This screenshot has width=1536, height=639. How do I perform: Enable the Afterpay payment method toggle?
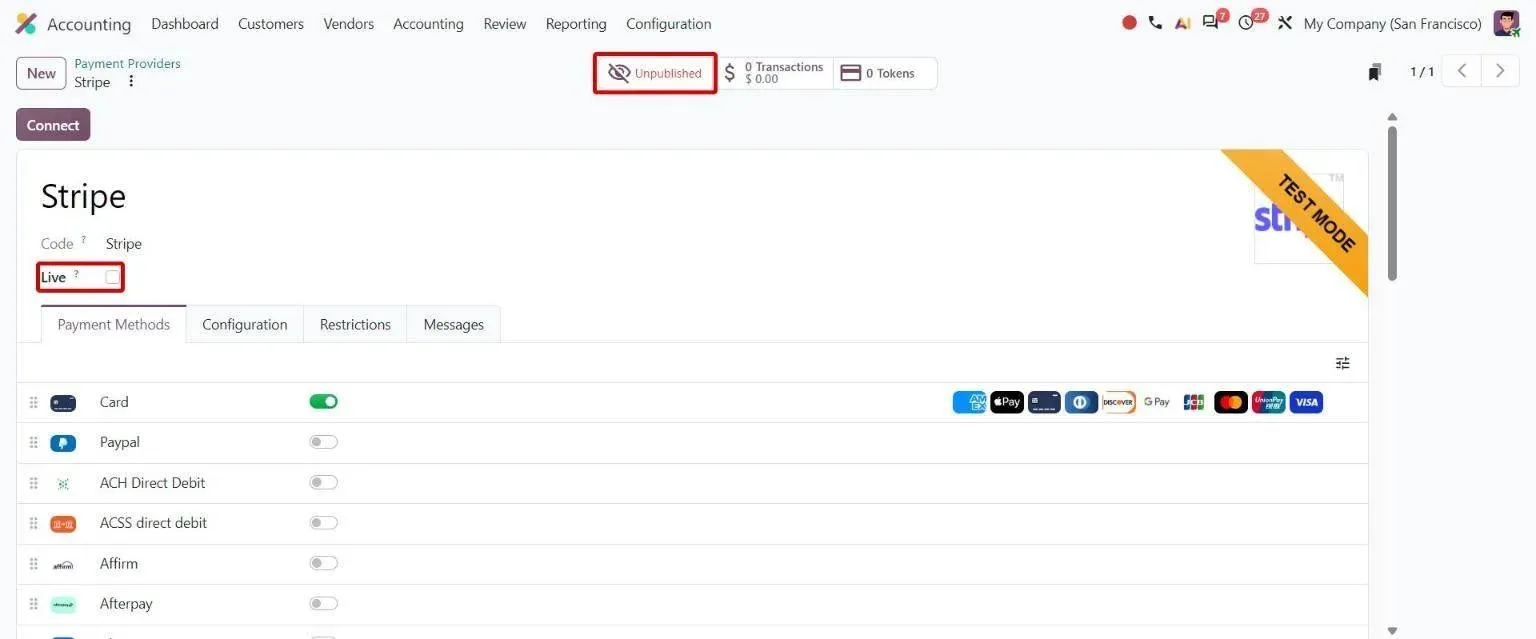point(323,603)
